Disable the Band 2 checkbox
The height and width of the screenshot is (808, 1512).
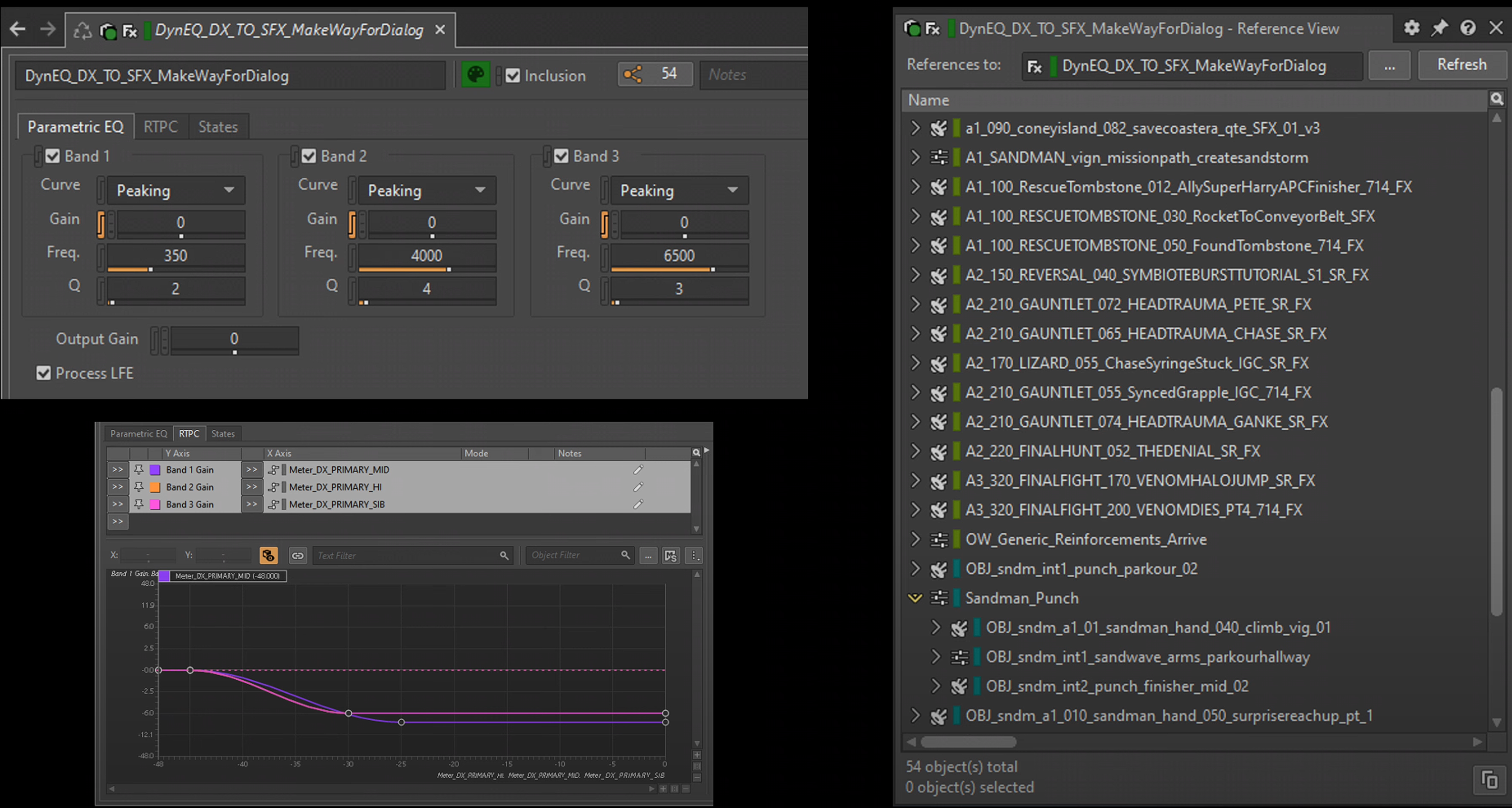(x=309, y=156)
